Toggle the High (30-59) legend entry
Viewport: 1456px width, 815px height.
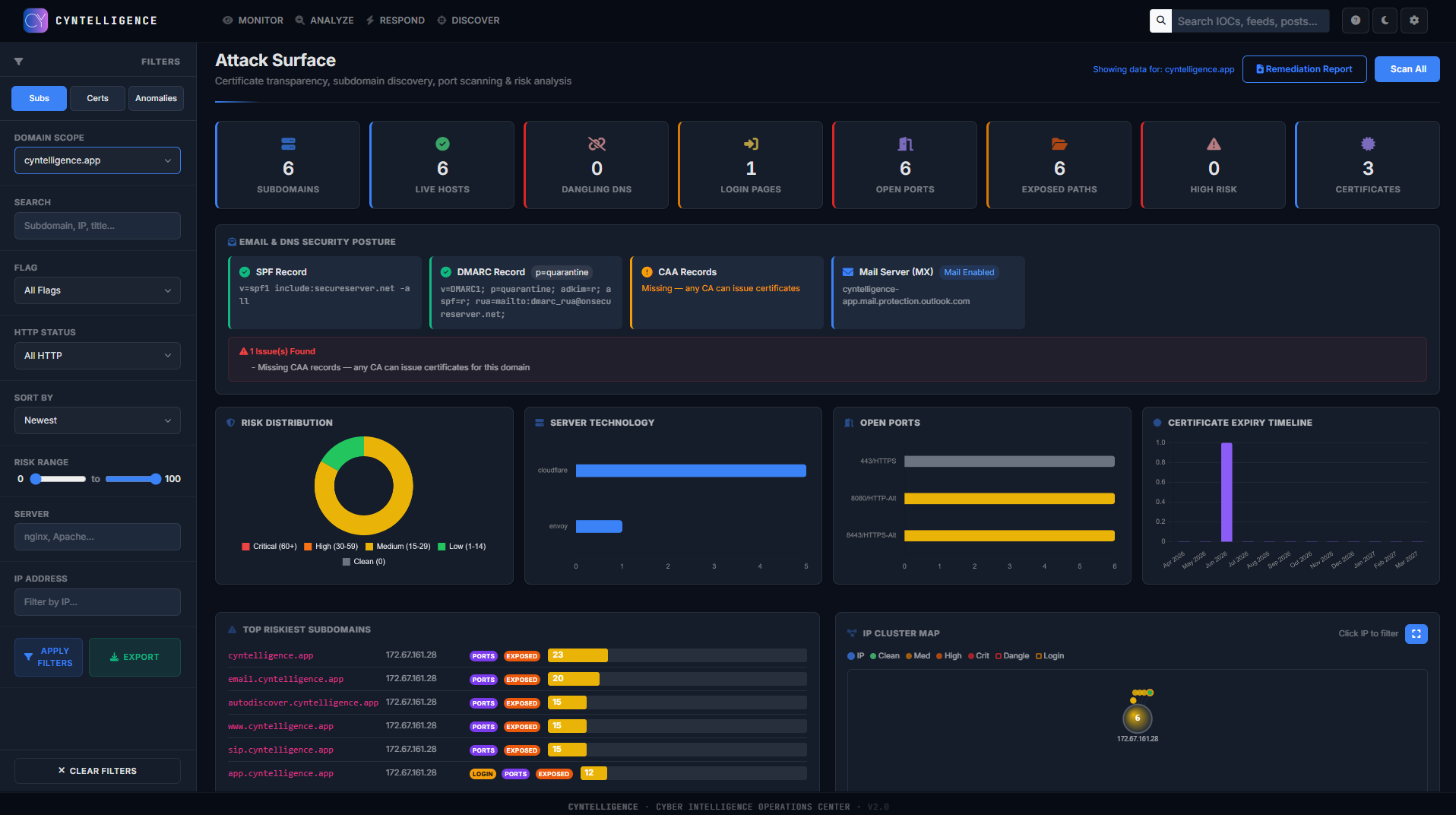[331, 547]
